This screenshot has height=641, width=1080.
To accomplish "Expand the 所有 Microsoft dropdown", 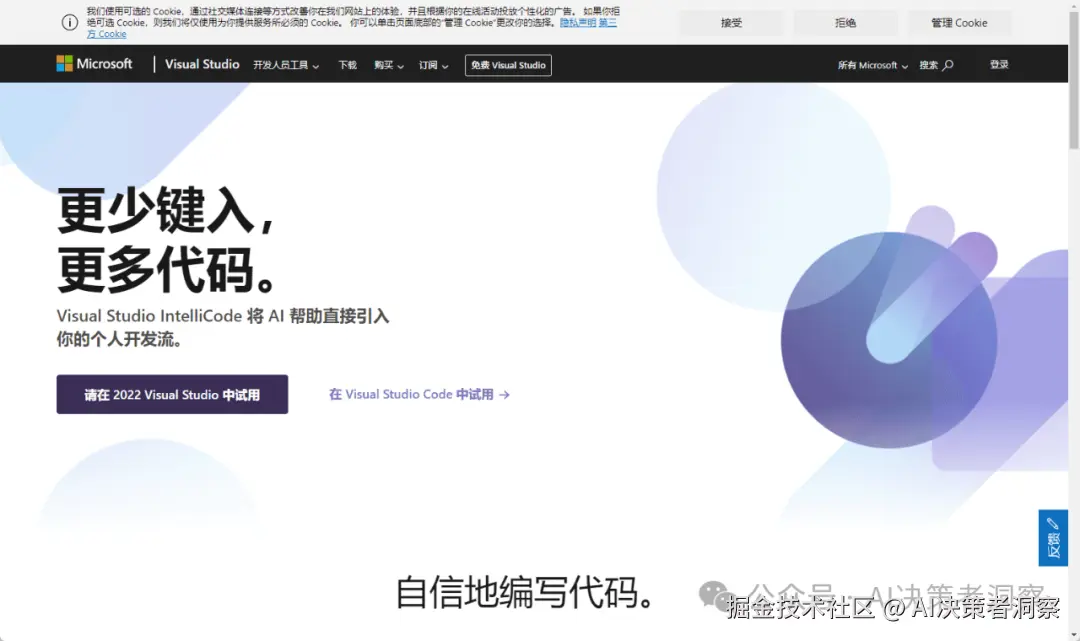I will click(x=868, y=64).
